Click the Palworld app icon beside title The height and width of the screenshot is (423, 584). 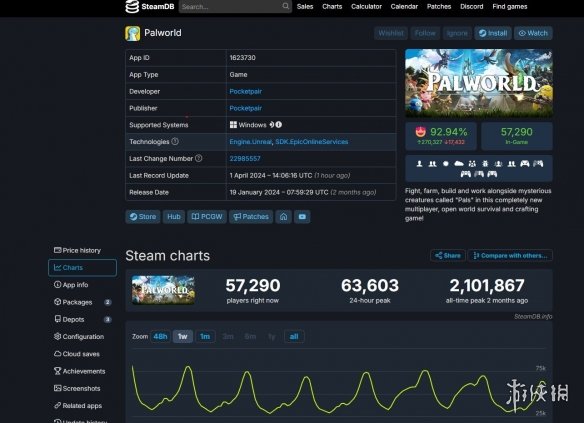(133, 34)
